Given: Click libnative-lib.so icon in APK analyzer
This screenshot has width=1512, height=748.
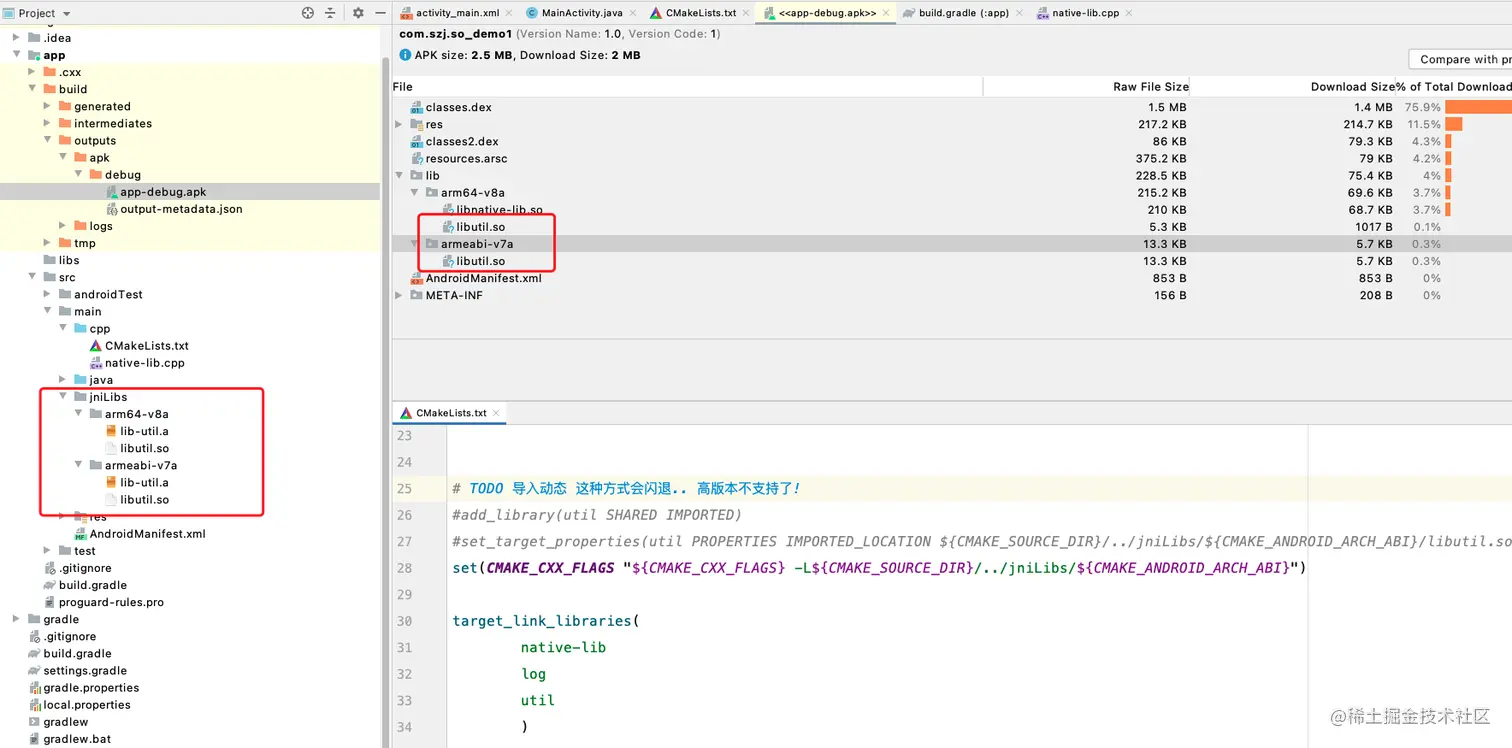Looking at the screenshot, I should click(x=448, y=210).
